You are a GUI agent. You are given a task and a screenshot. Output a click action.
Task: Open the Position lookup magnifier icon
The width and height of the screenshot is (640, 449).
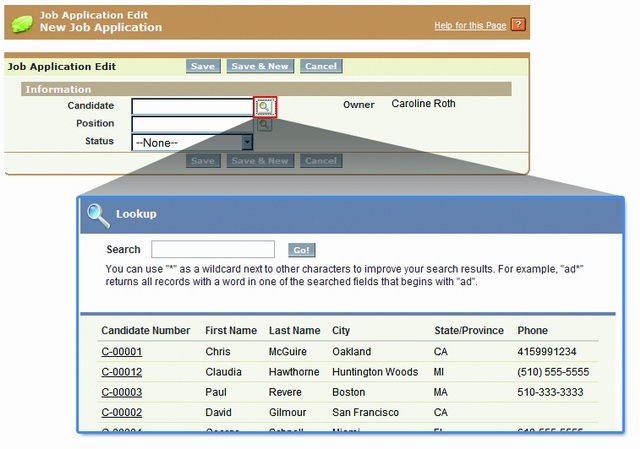pyautogui.click(x=264, y=124)
